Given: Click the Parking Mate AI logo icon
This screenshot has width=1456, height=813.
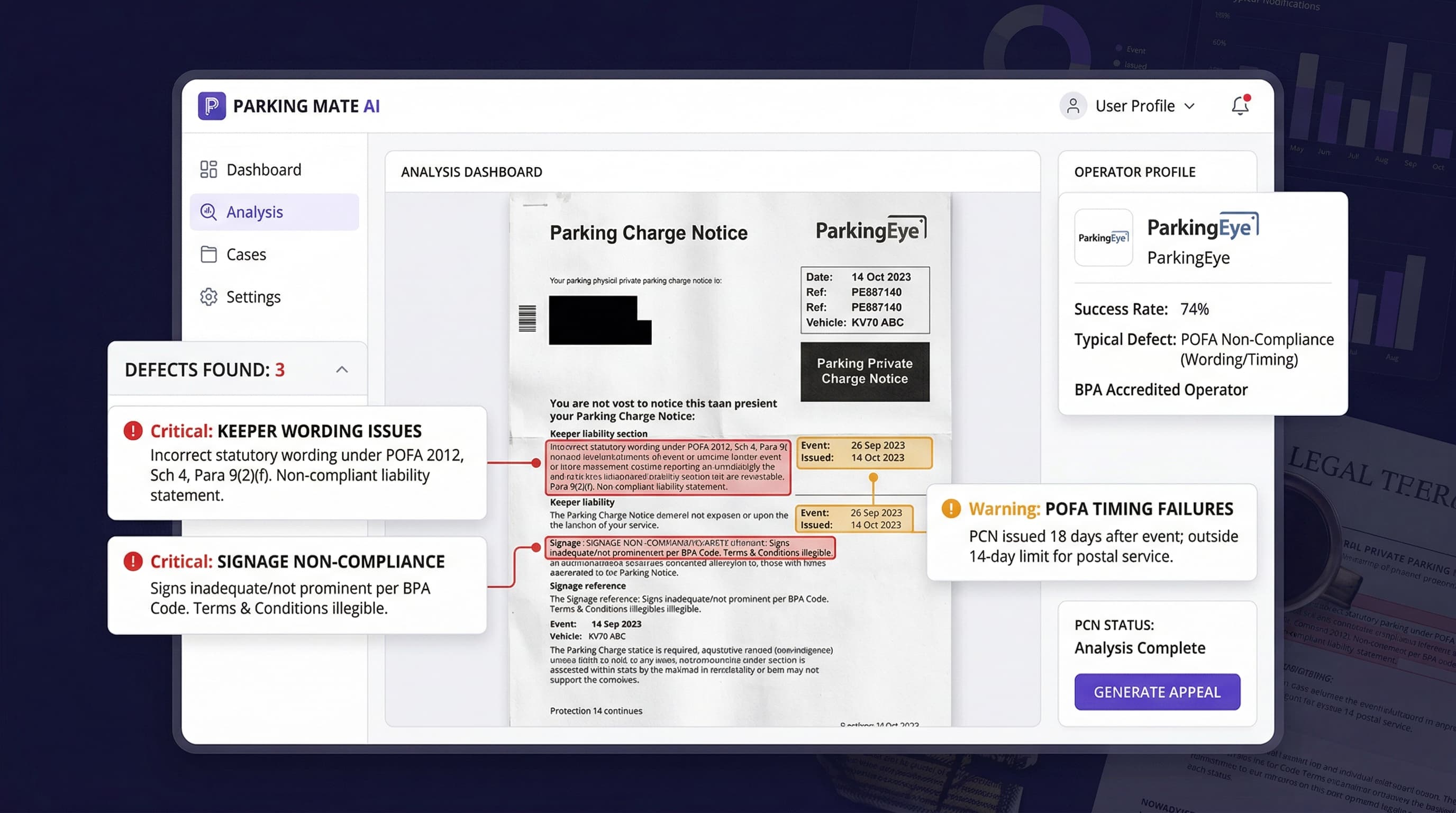Looking at the screenshot, I should pyautogui.click(x=212, y=106).
